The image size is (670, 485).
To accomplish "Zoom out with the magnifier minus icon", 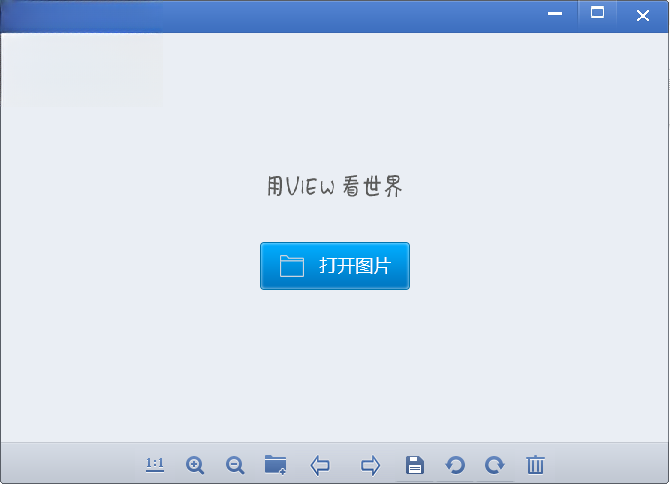I will pos(235,465).
